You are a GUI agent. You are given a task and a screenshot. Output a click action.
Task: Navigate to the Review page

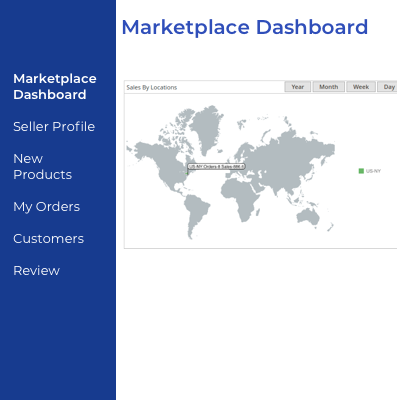click(36, 271)
